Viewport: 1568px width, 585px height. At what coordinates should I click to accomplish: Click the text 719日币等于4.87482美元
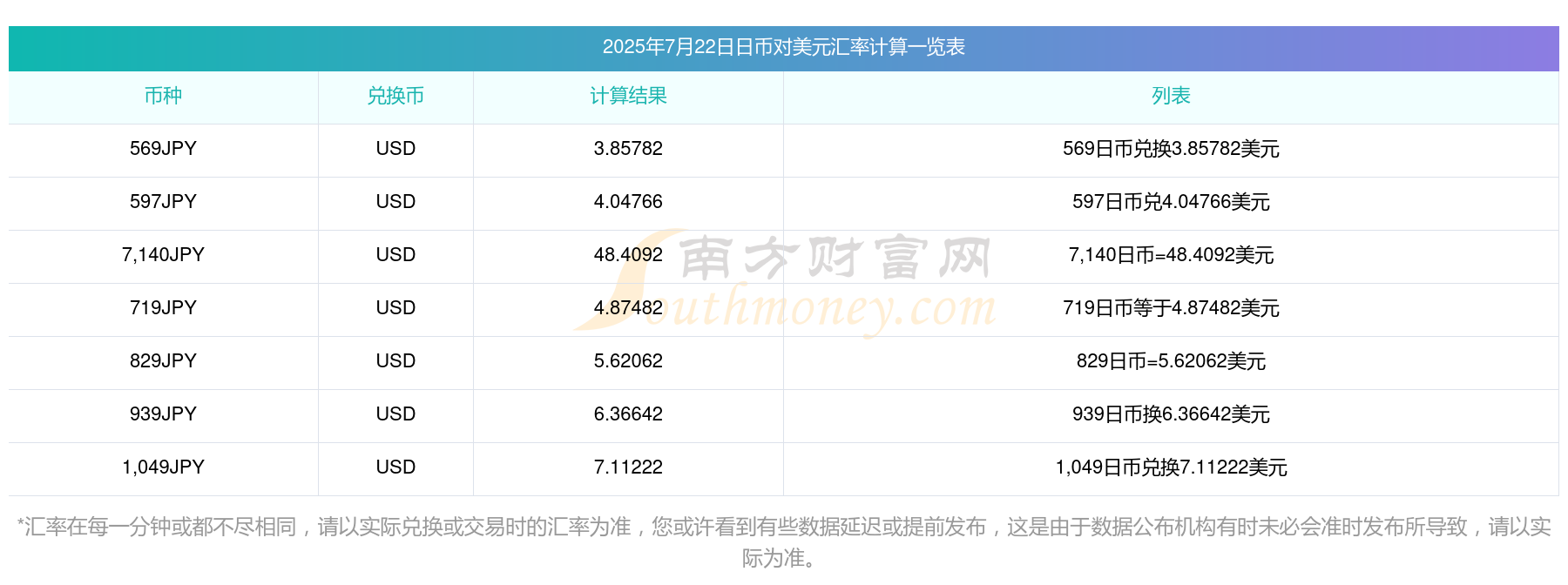[1171, 308]
